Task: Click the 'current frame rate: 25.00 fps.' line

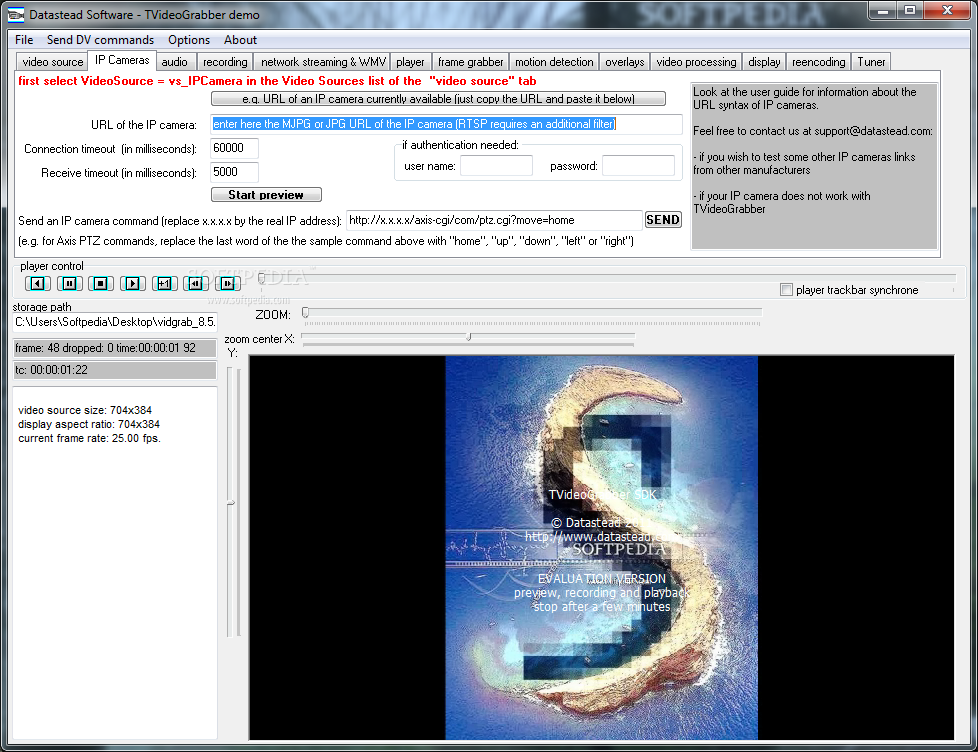Action: coord(89,438)
